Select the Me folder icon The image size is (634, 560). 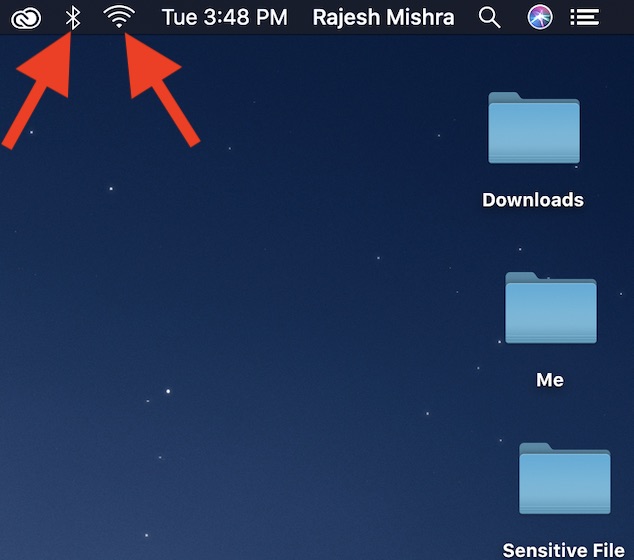tap(551, 308)
